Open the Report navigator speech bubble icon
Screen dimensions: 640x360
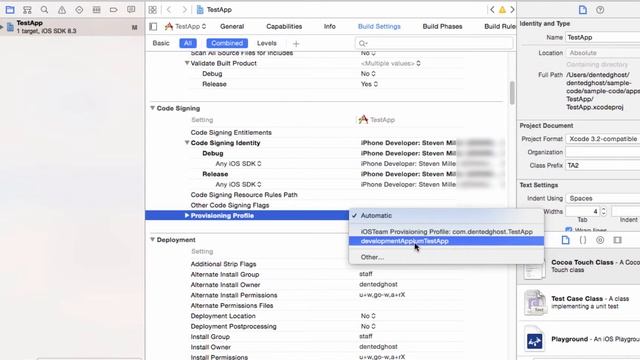(x=131, y=9)
